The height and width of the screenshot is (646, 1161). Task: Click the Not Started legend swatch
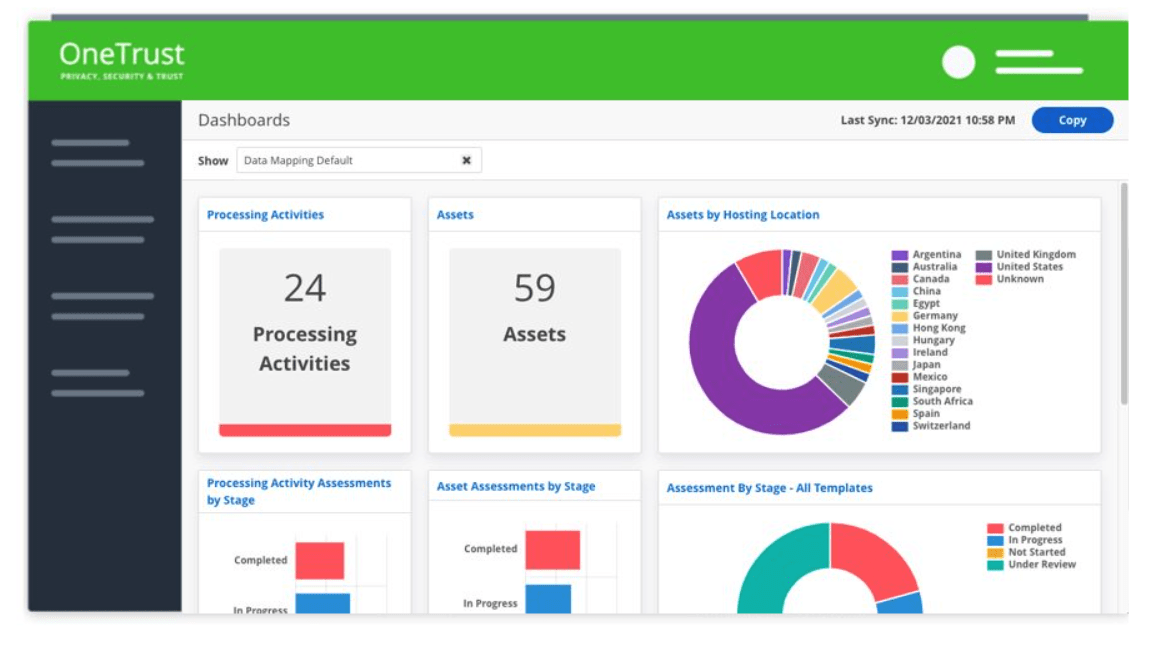(995, 553)
